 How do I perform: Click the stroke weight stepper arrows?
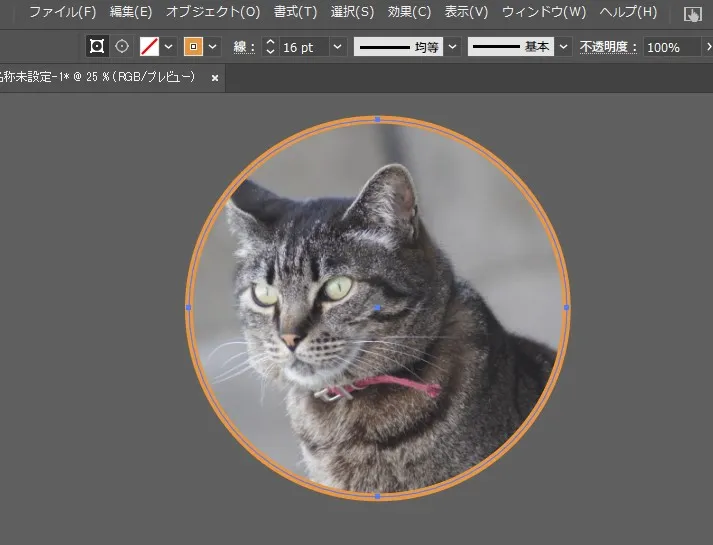[x=270, y=47]
